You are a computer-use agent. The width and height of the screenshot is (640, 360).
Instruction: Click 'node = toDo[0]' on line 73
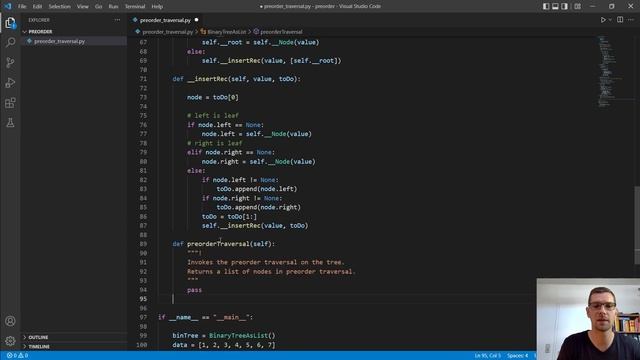(213, 97)
